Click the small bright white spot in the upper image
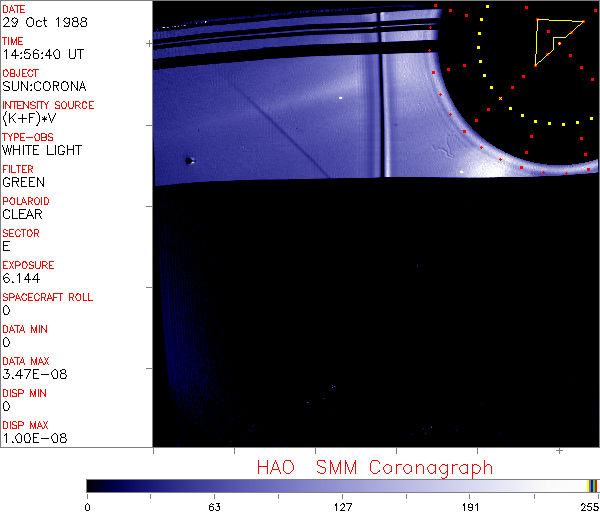 [x=341, y=98]
